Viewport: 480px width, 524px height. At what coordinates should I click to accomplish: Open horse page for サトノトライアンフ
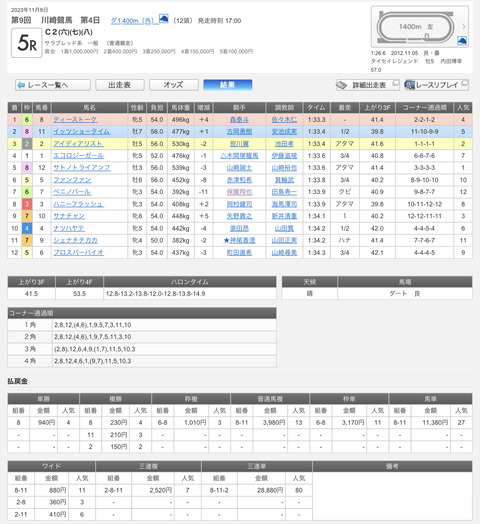(x=82, y=168)
